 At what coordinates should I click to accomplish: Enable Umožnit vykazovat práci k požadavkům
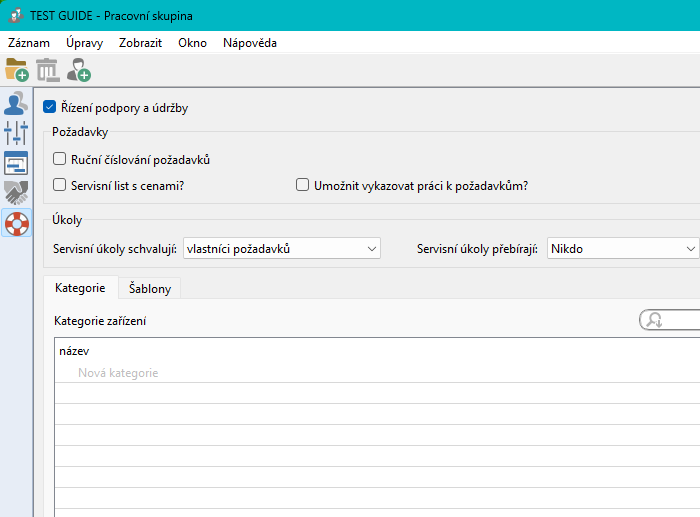(x=303, y=185)
